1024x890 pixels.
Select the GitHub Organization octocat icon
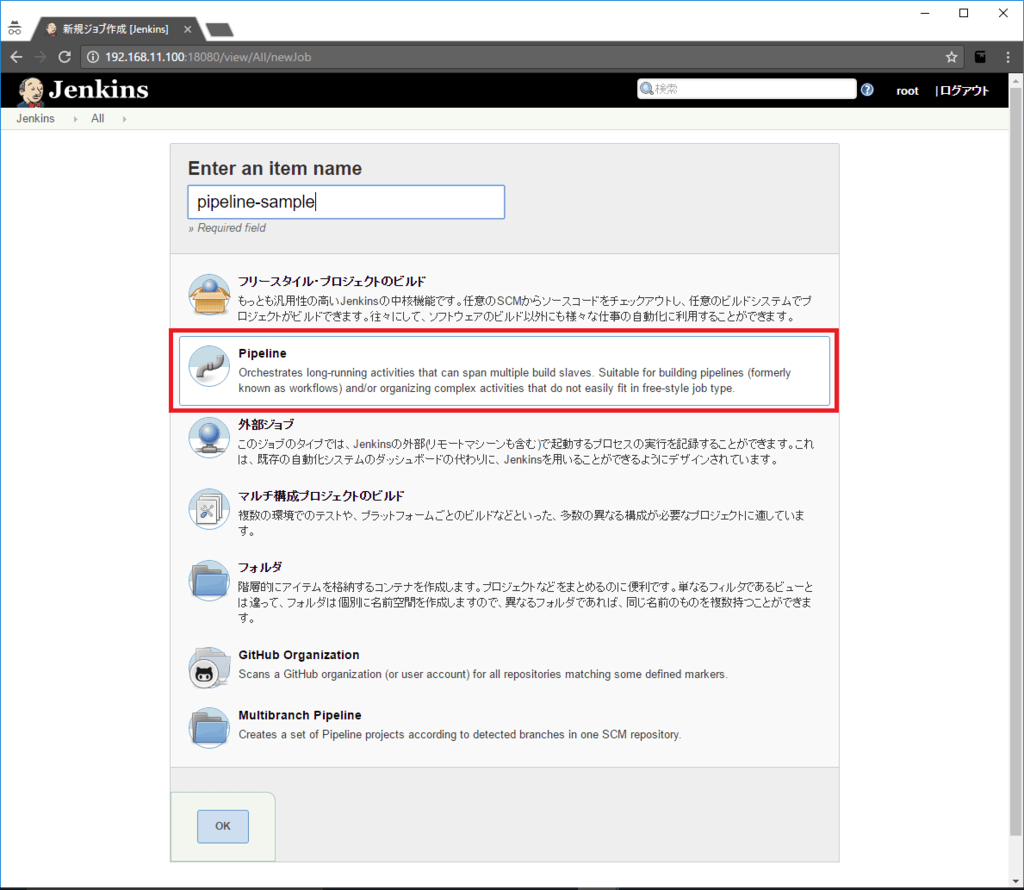point(209,667)
